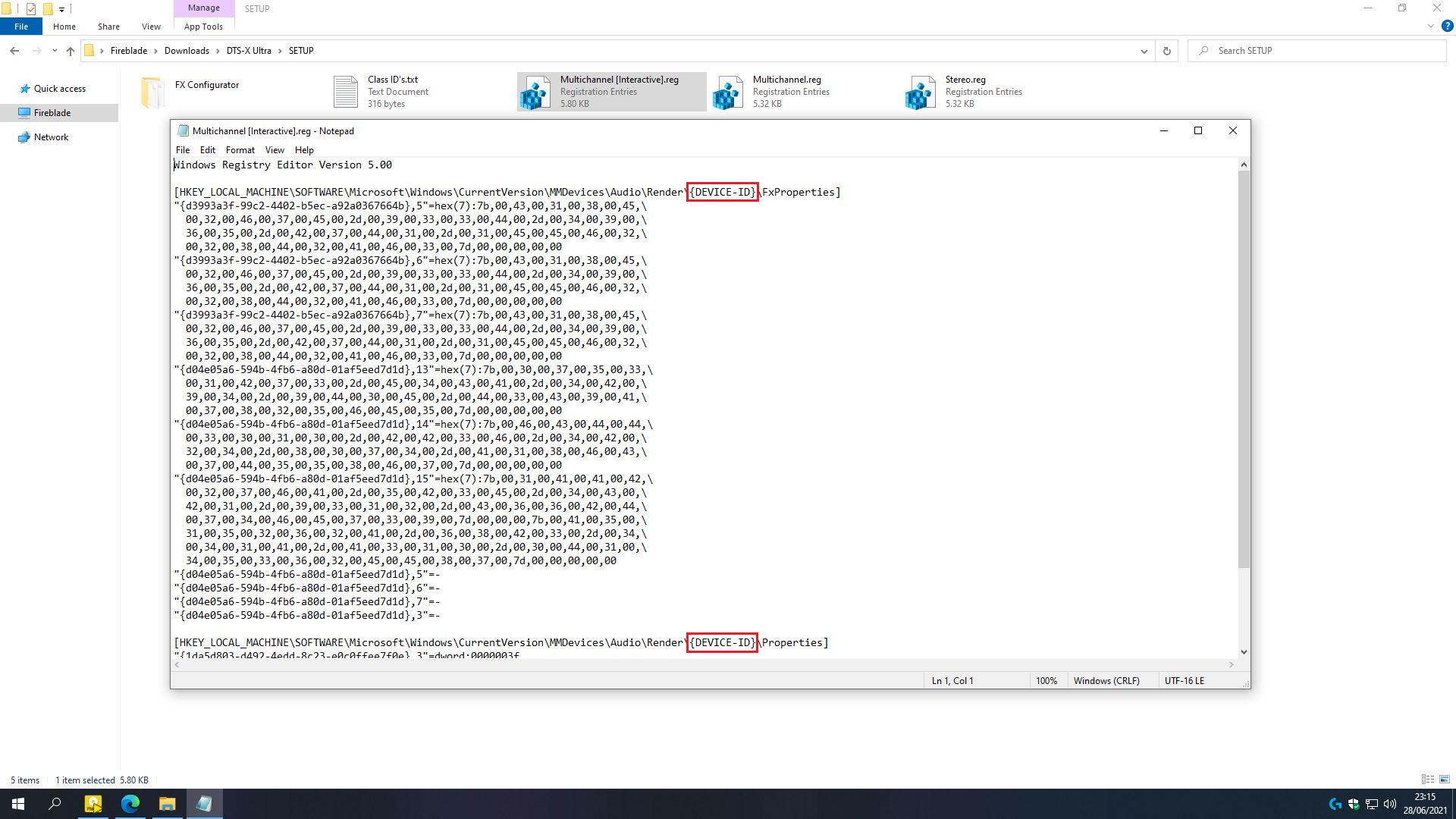Open the Notepad Format menu
1456x819 pixels.
(x=240, y=150)
